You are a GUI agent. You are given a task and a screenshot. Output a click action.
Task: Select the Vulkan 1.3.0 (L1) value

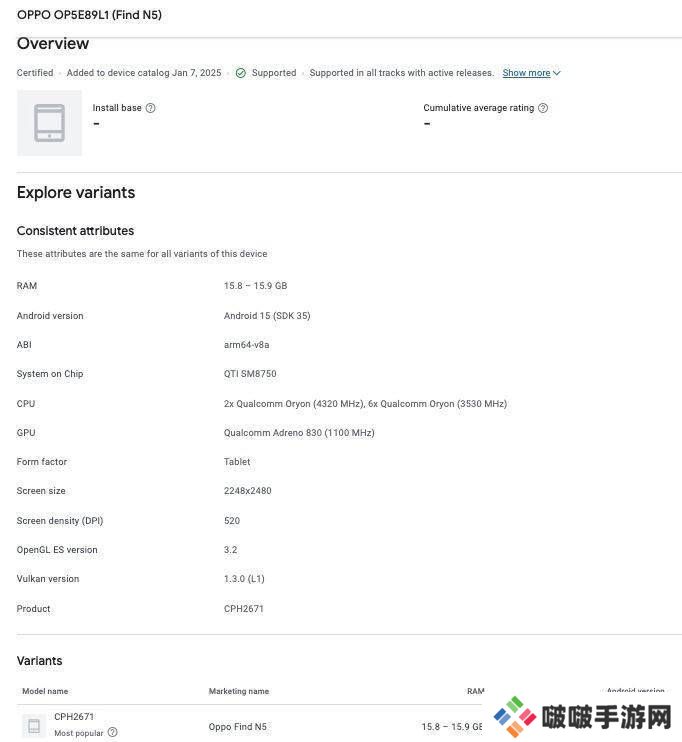coord(244,579)
